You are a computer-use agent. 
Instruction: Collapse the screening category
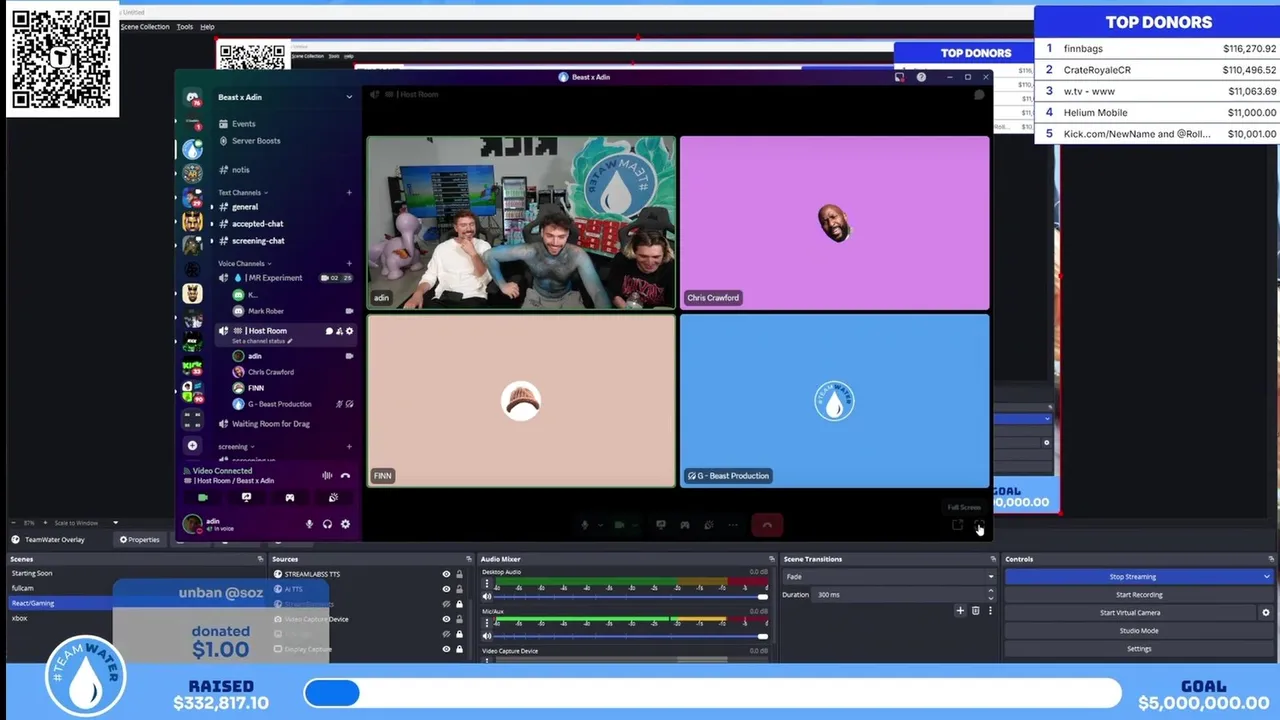pyautogui.click(x=236, y=447)
